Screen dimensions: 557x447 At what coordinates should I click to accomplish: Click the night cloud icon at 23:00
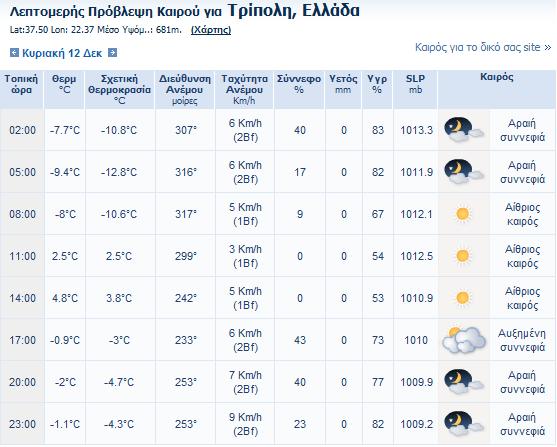pyautogui.click(x=464, y=424)
